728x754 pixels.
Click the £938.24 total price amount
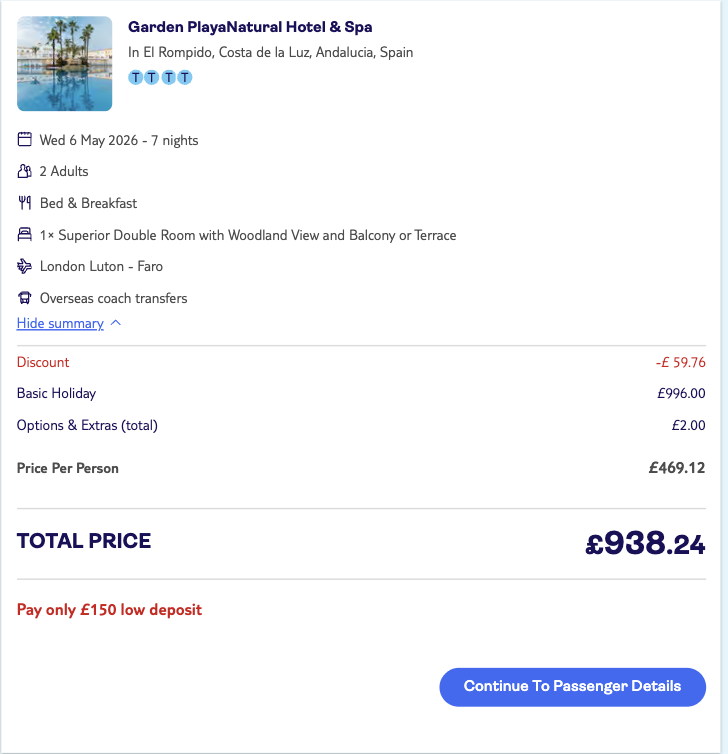pyautogui.click(x=645, y=543)
